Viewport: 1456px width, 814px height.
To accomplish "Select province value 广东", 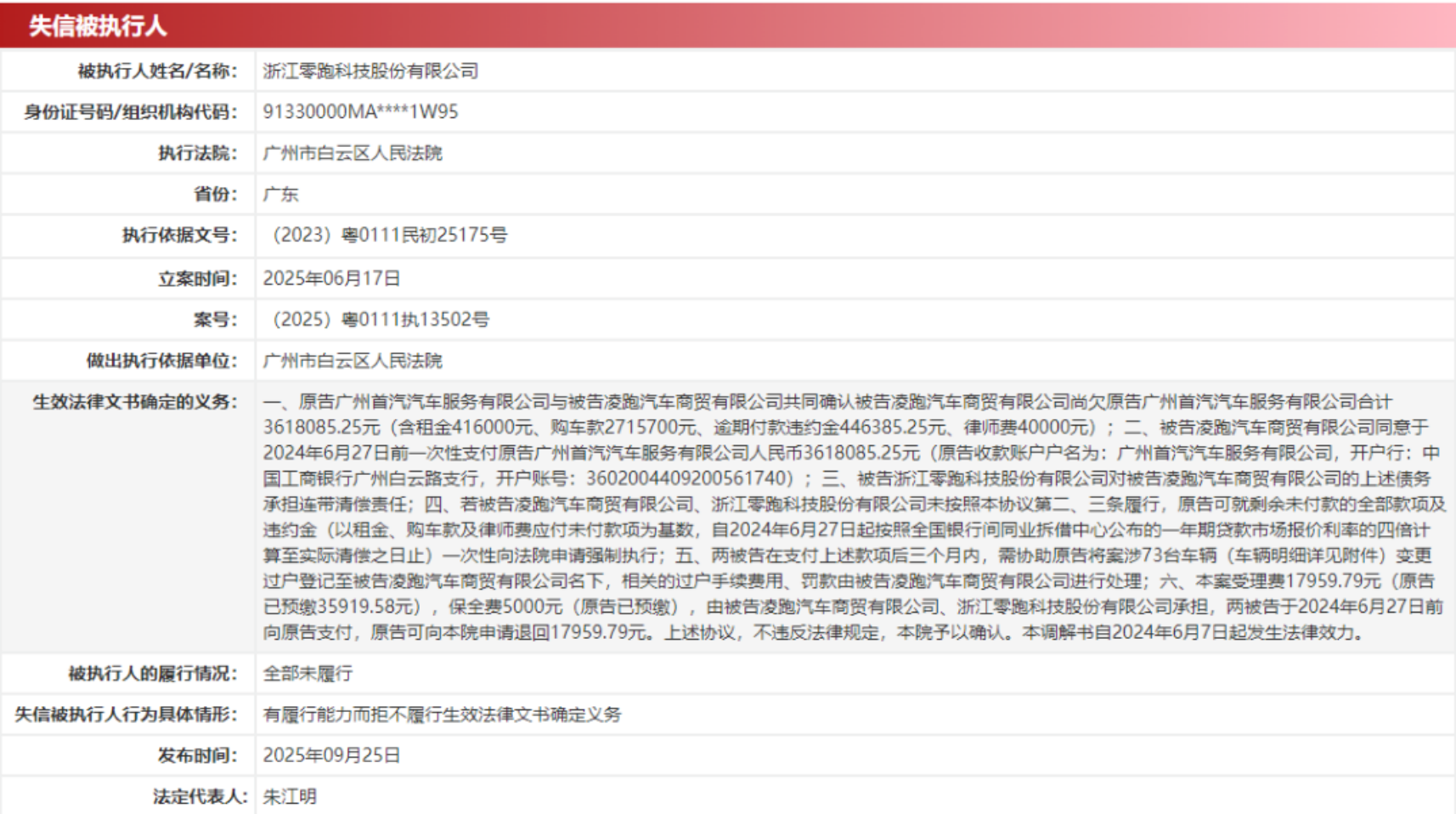I will (280, 194).
